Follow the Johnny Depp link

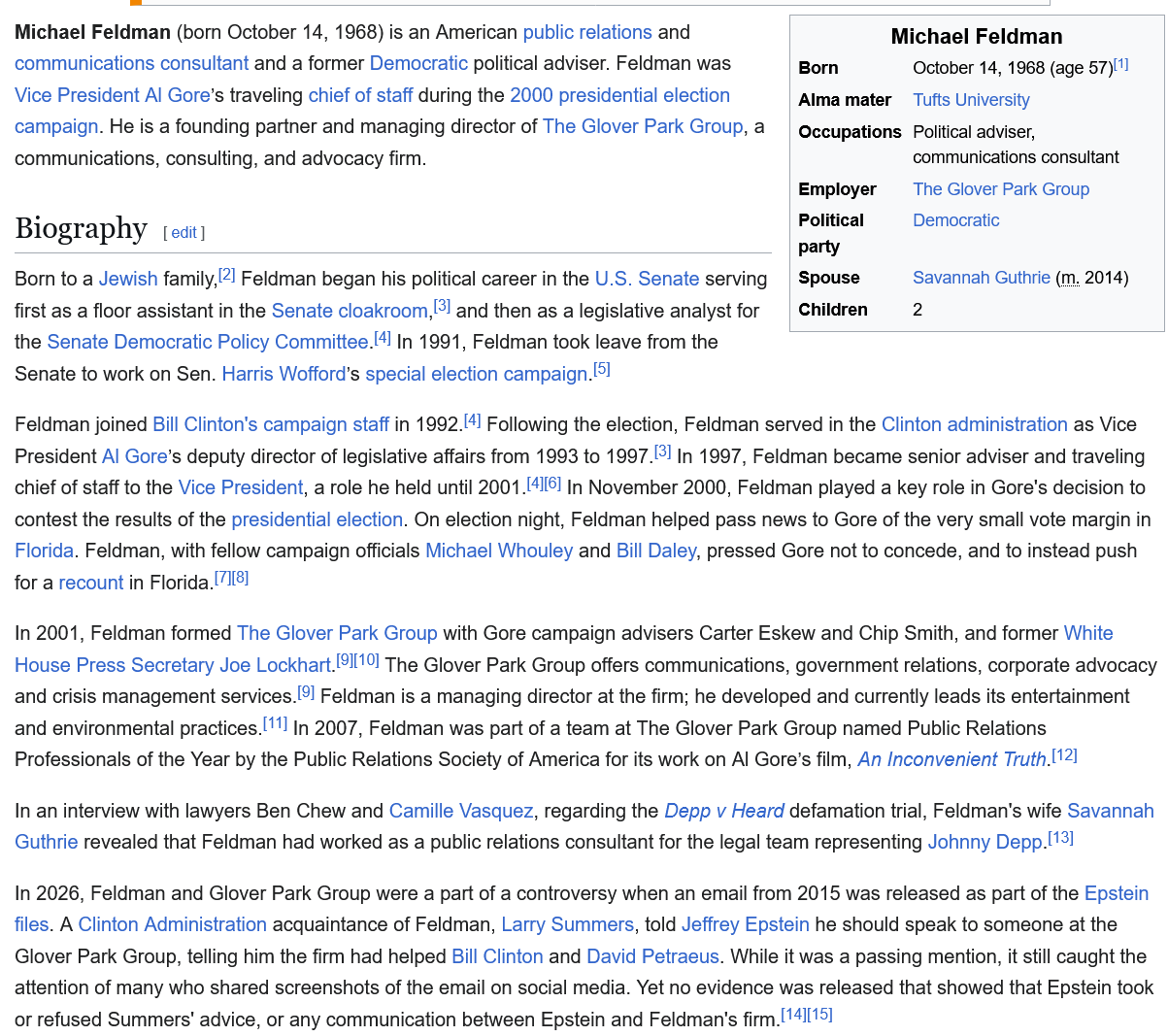[984, 842]
